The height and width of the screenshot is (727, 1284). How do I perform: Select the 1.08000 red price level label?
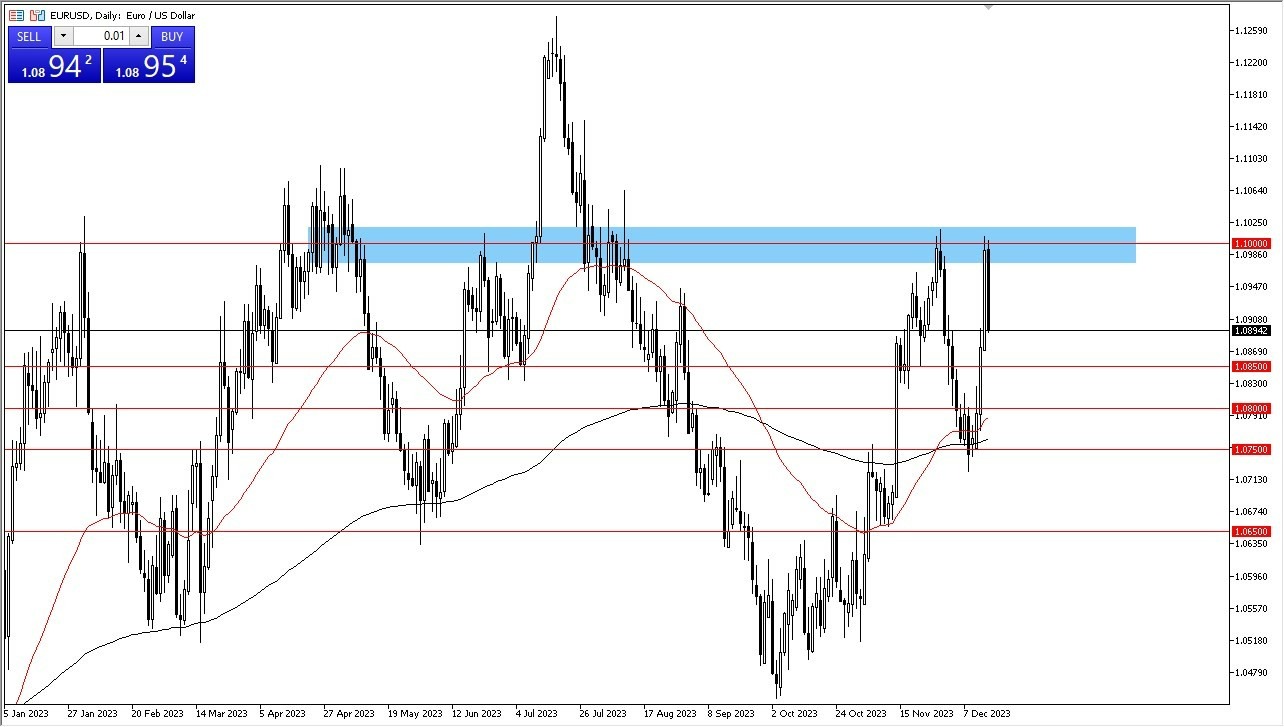[1251, 408]
